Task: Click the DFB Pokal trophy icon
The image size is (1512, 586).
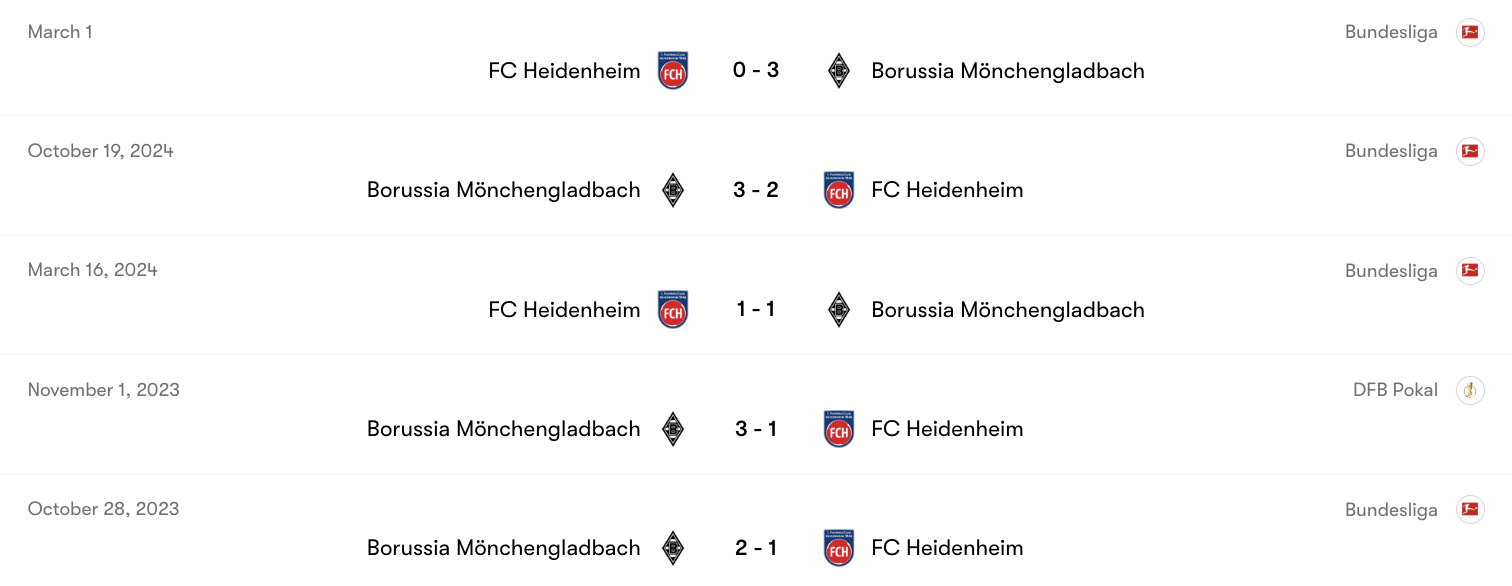Action: pyautogui.click(x=1470, y=390)
